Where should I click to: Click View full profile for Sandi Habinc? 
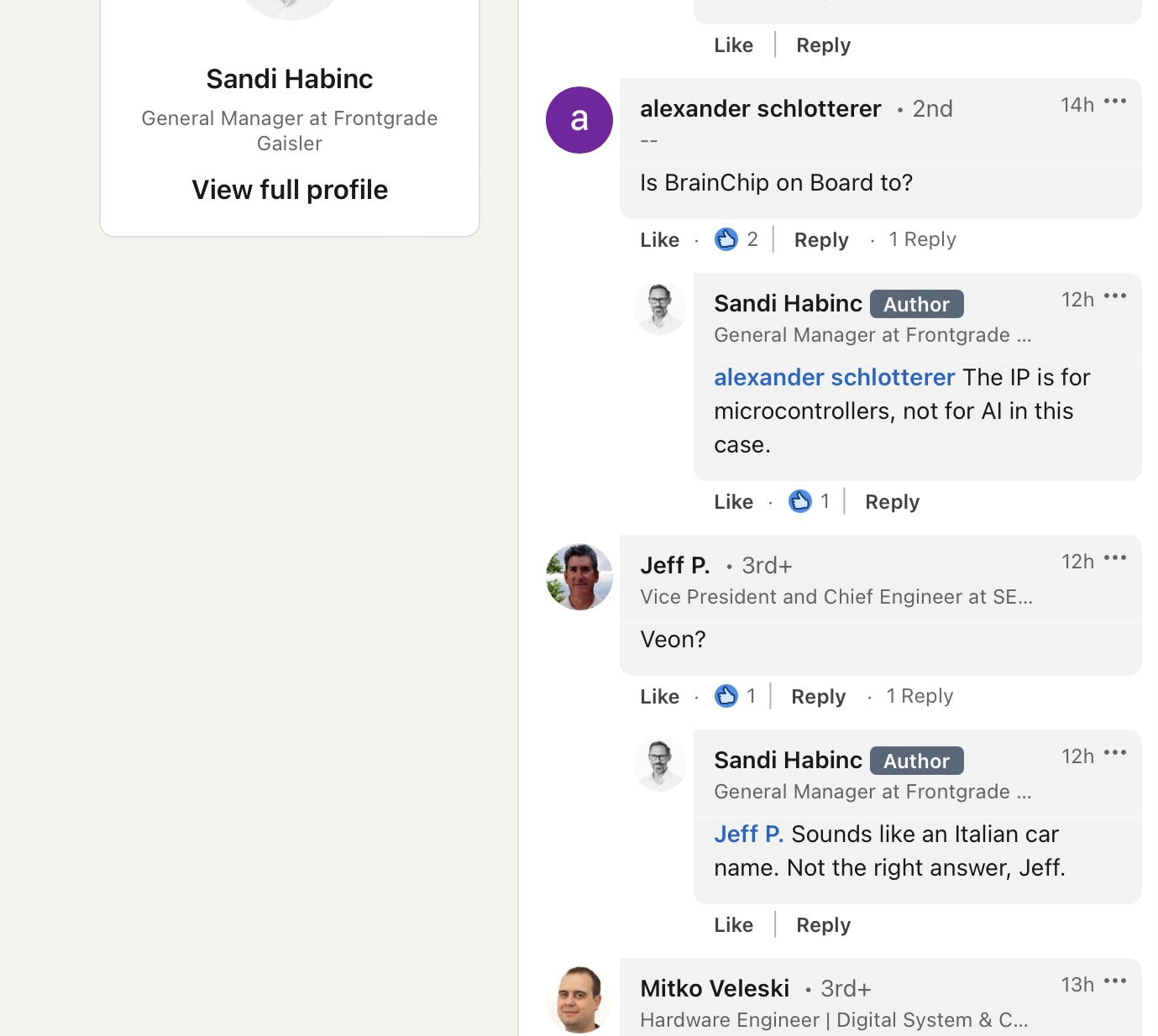pos(290,190)
